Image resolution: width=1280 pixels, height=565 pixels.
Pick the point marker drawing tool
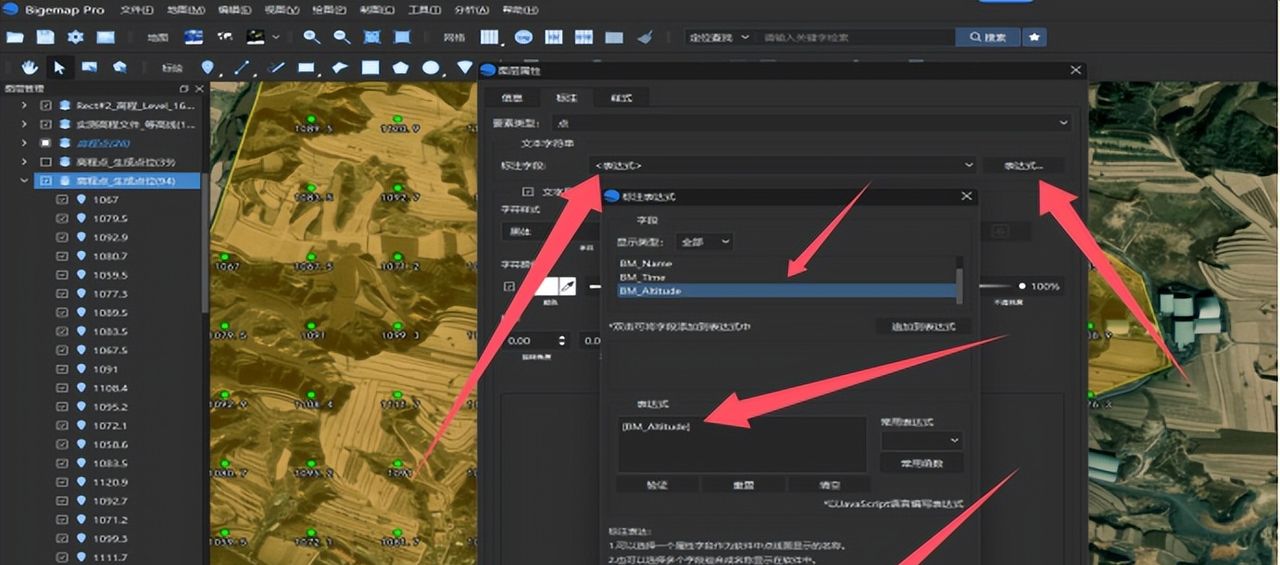pyautogui.click(x=208, y=68)
